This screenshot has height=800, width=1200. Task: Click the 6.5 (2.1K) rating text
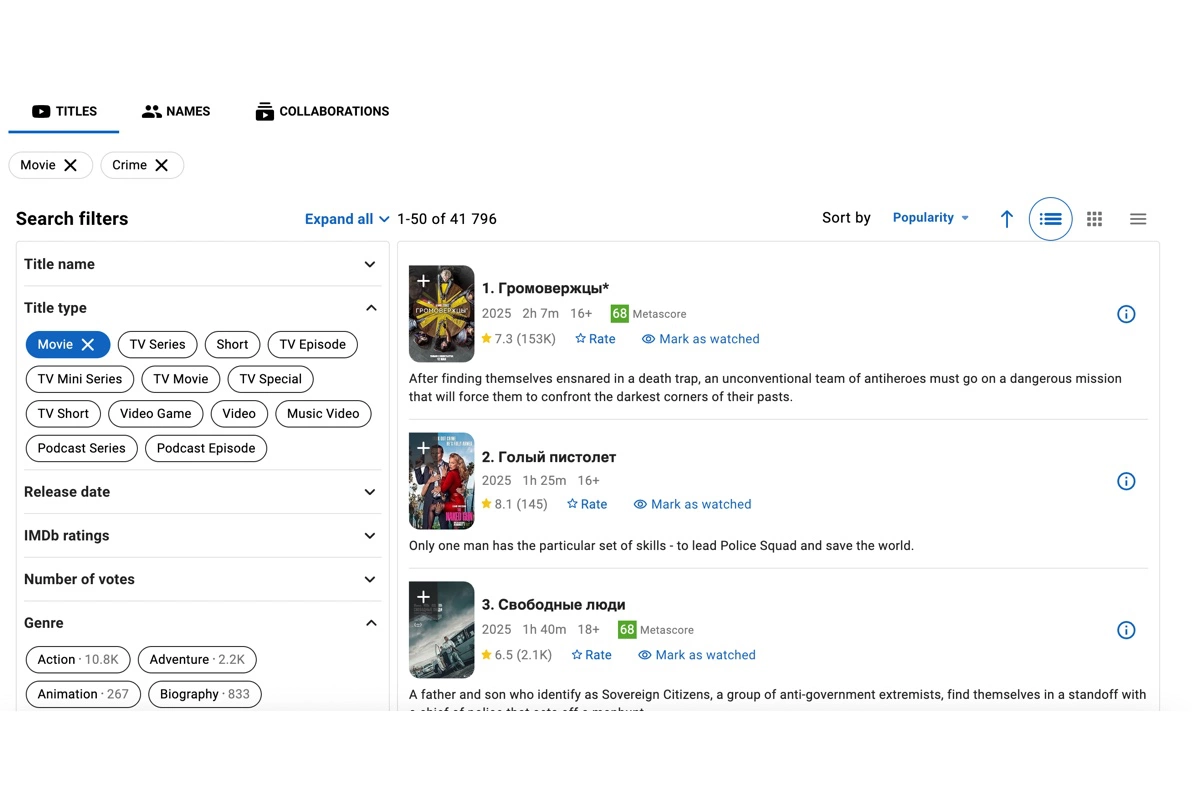[516, 655]
